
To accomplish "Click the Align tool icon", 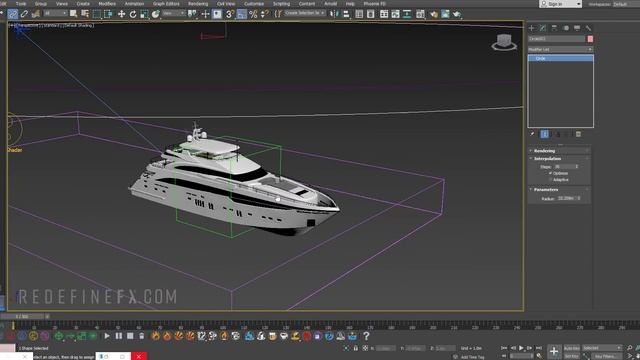I will tap(346, 14).
